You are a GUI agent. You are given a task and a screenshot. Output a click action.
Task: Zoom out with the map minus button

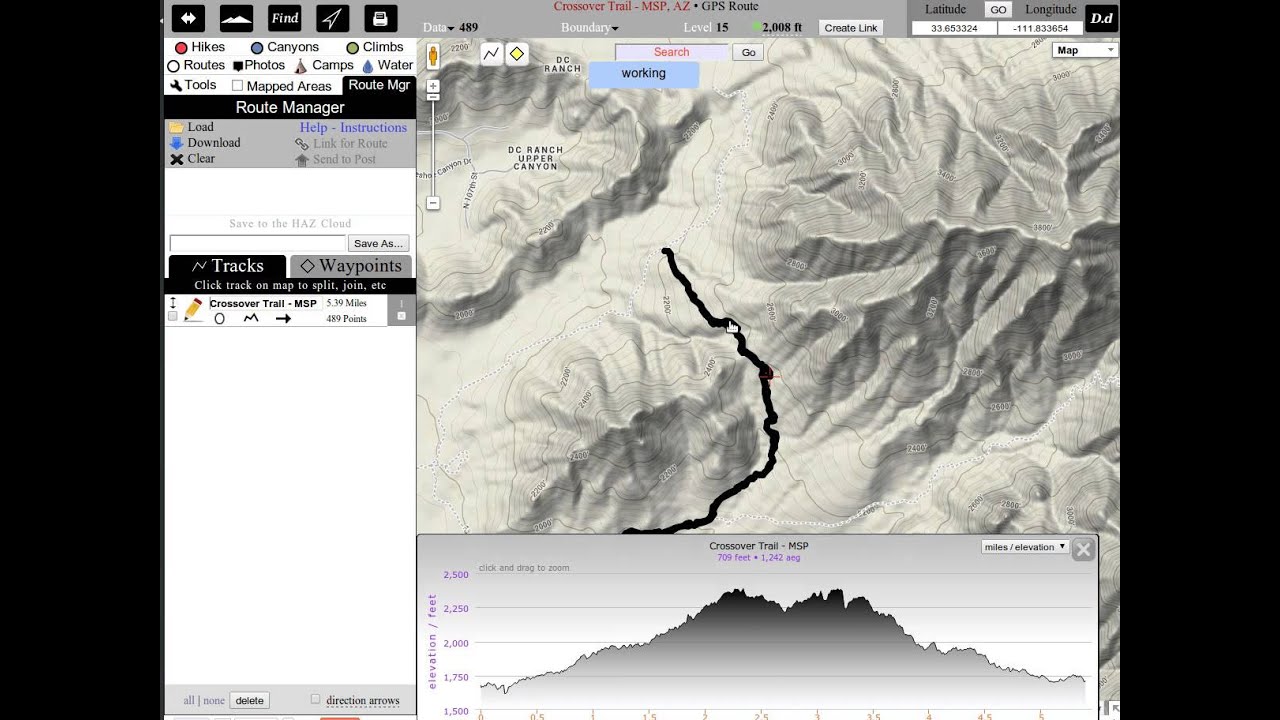(x=433, y=203)
